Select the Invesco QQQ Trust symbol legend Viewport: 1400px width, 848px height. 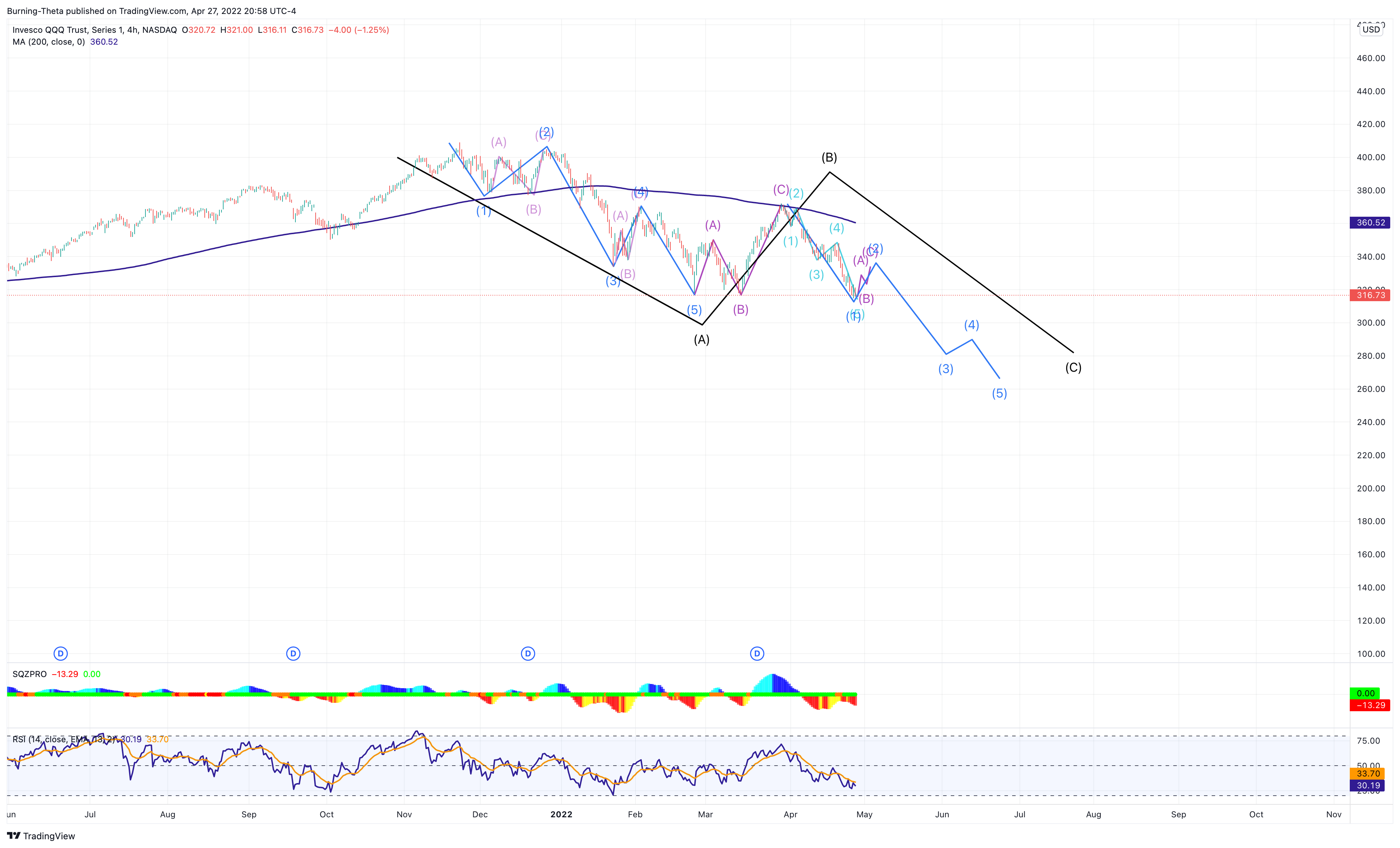coord(94,30)
